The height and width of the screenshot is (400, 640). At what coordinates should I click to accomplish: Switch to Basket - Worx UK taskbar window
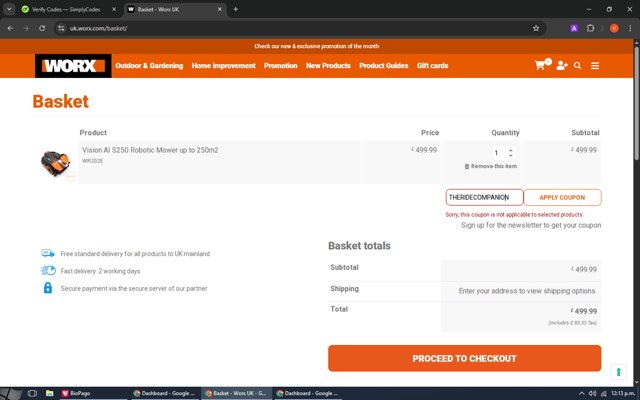point(236,393)
